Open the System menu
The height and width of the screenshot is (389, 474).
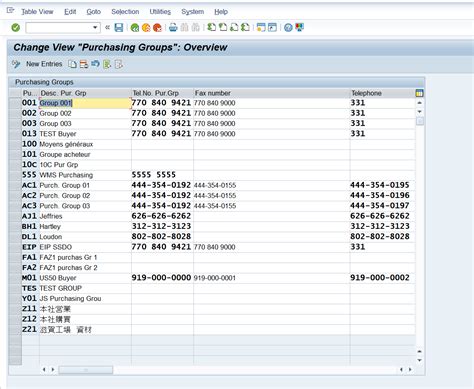click(x=192, y=12)
